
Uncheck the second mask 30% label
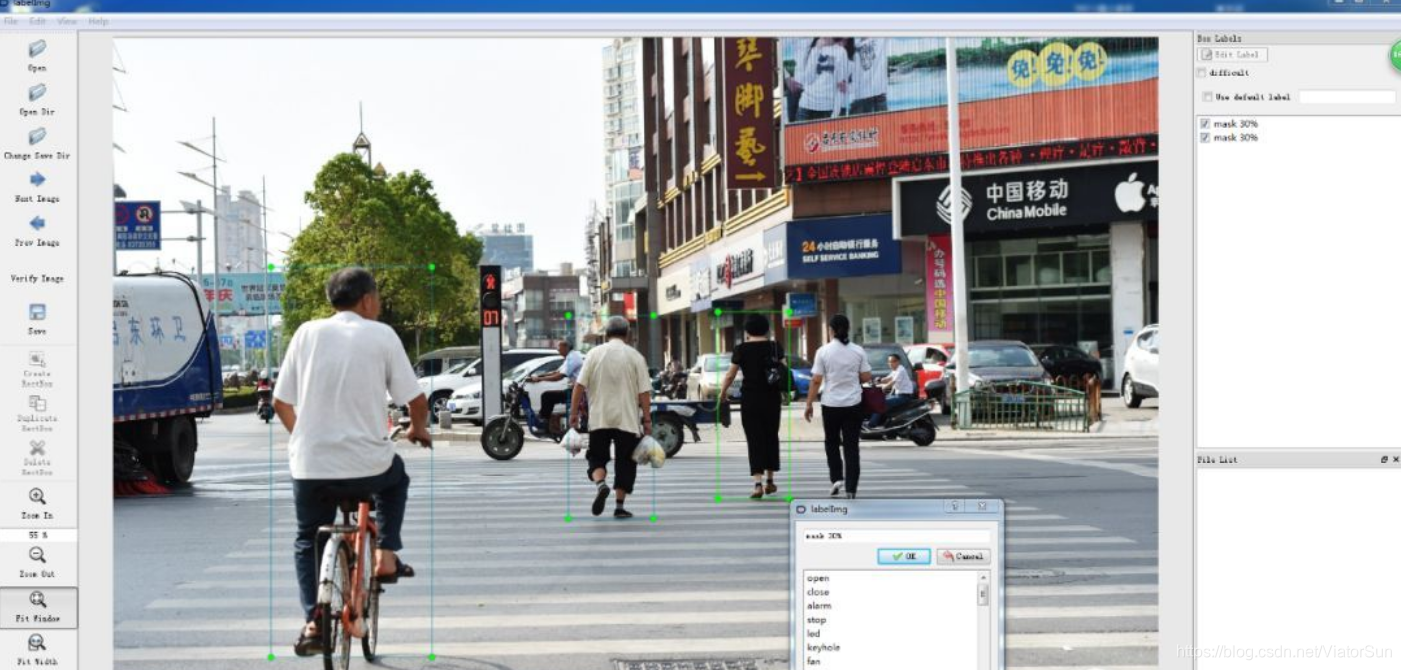pyautogui.click(x=1205, y=137)
